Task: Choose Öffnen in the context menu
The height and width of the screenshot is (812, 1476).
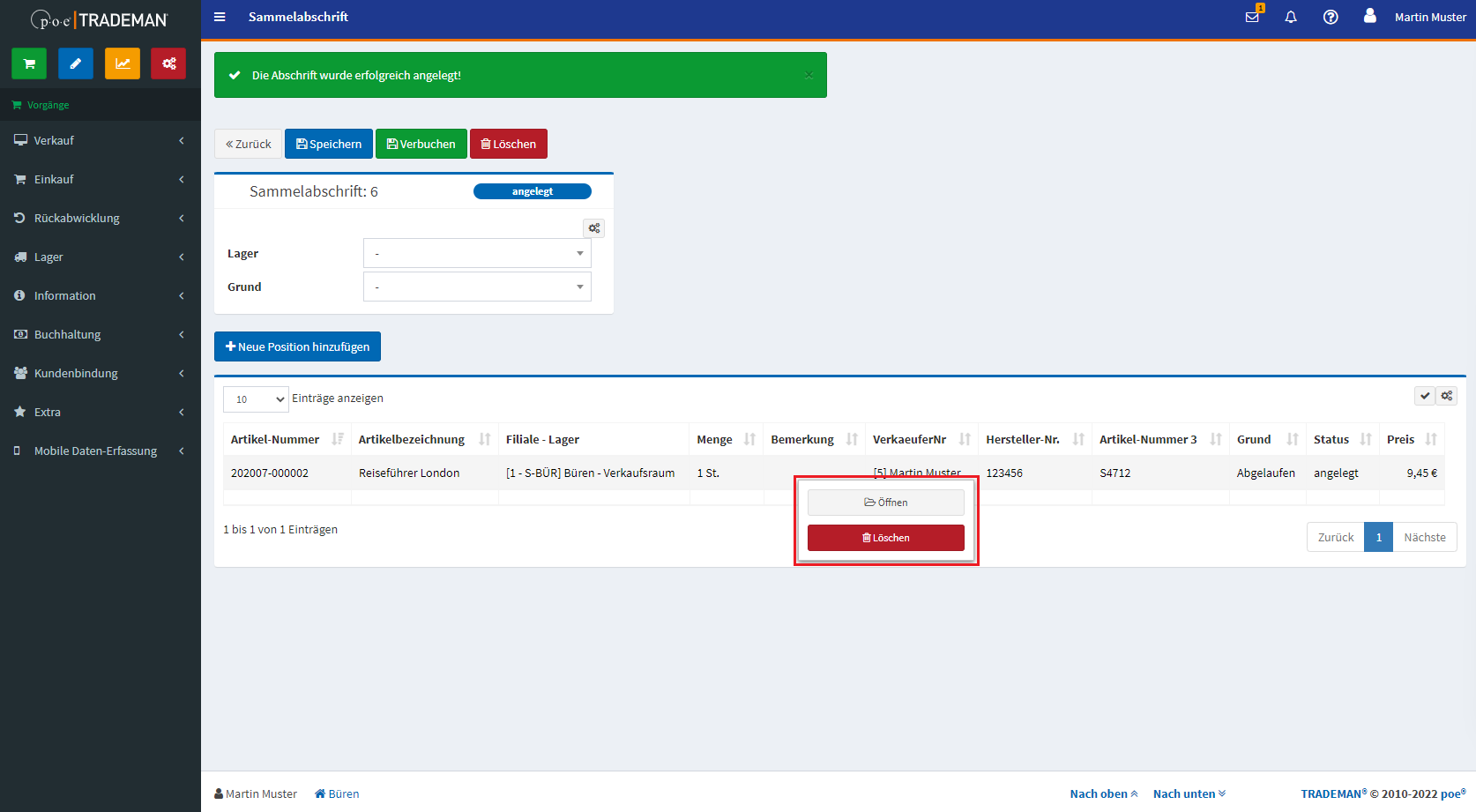Action: pyautogui.click(x=885, y=503)
